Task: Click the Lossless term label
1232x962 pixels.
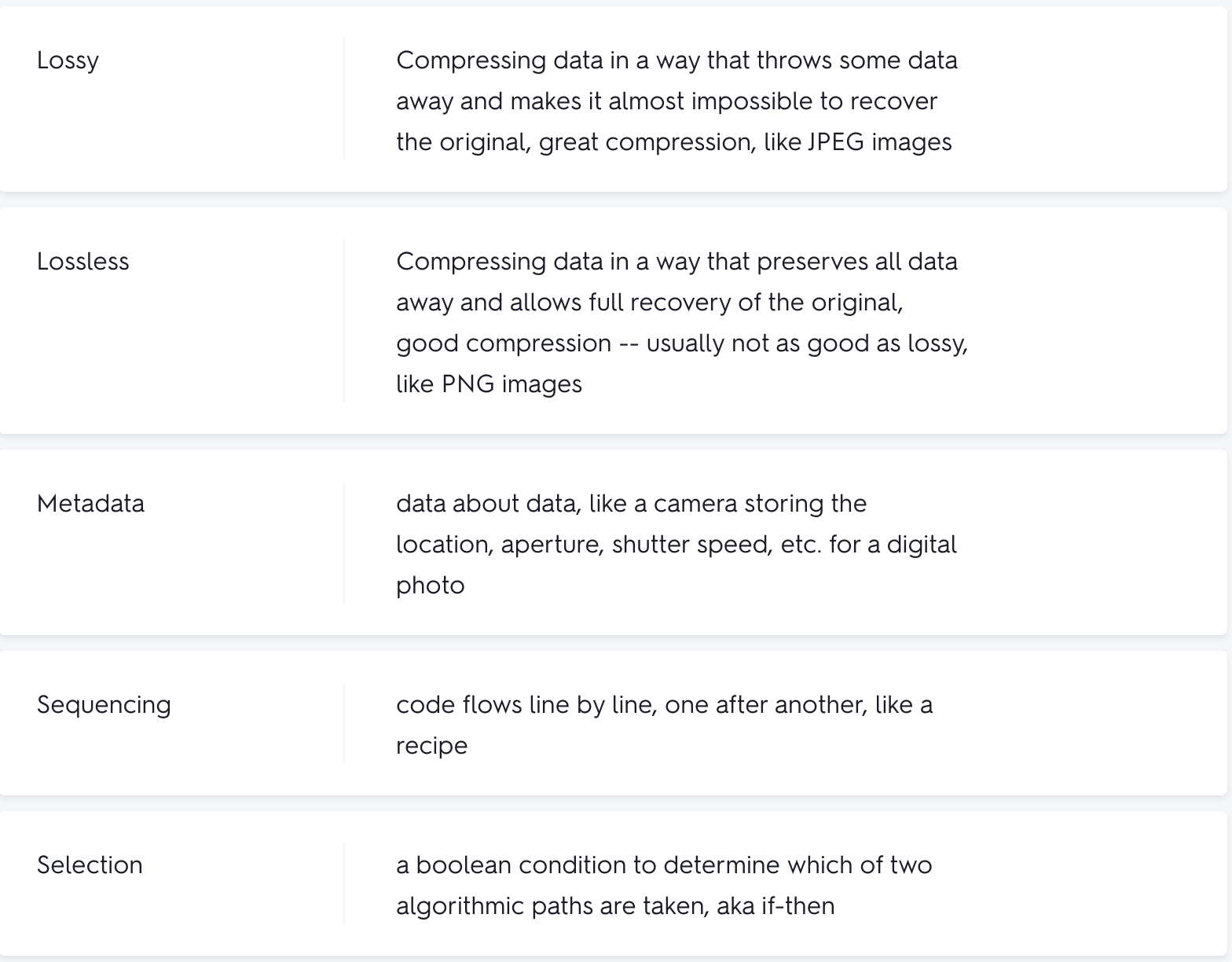Action: pyautogui.click(x=82, y=261)
